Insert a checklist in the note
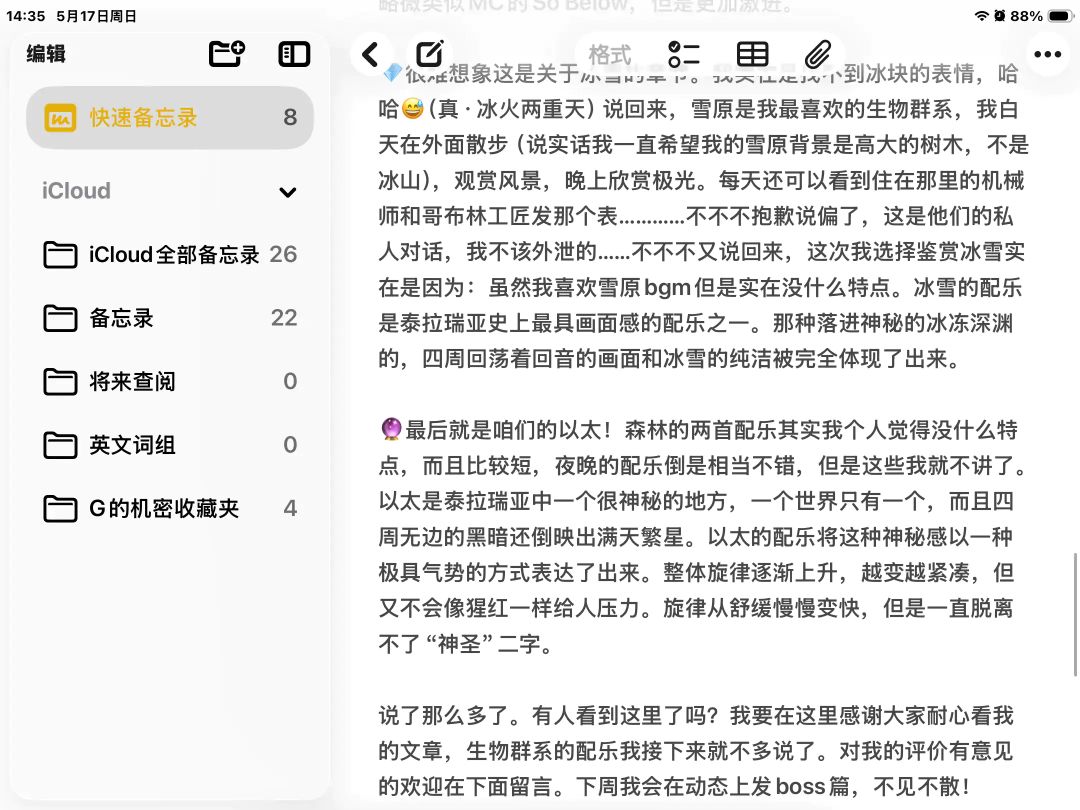 click(x=684, y=54)
